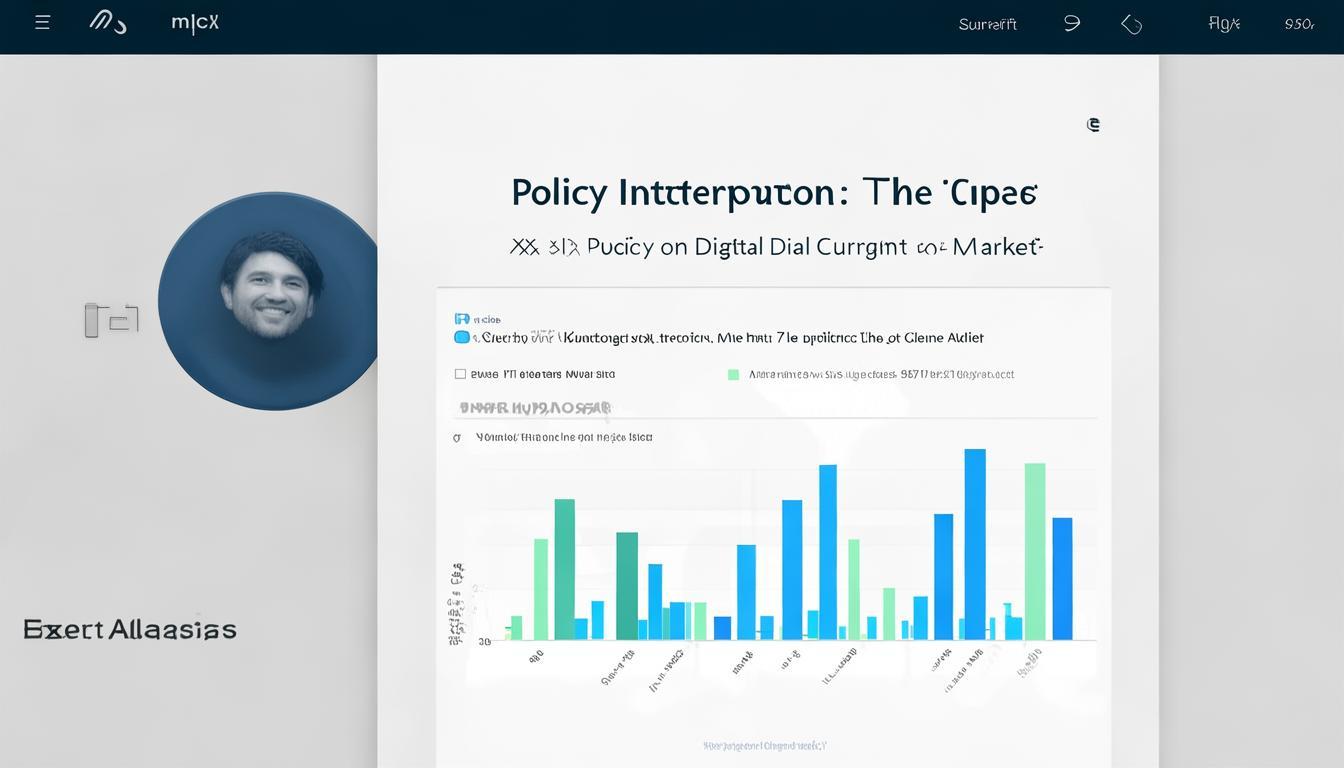Click the small blue icon above the legend

[461, 319]
